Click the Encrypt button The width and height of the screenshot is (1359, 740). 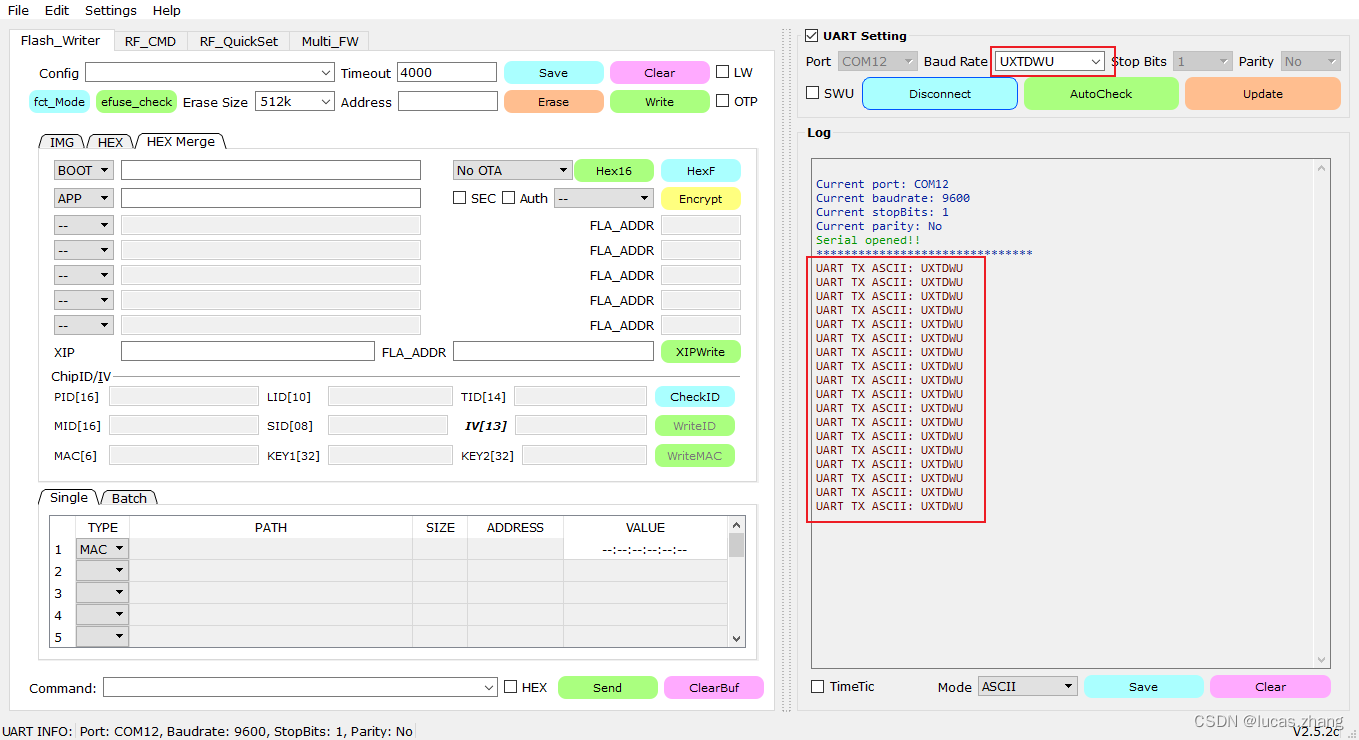[700, 198]
